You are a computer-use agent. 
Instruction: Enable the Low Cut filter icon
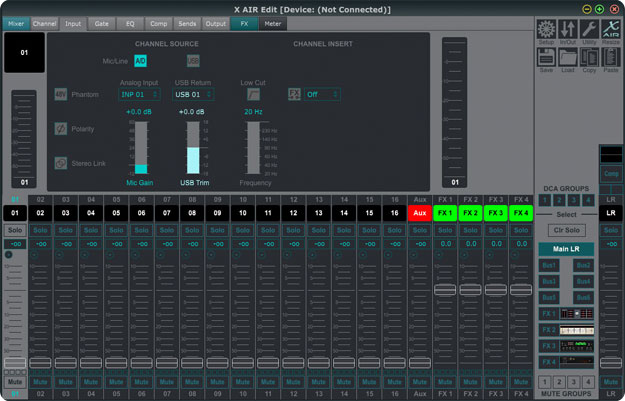pyautogui.click(x=254, y=94)
